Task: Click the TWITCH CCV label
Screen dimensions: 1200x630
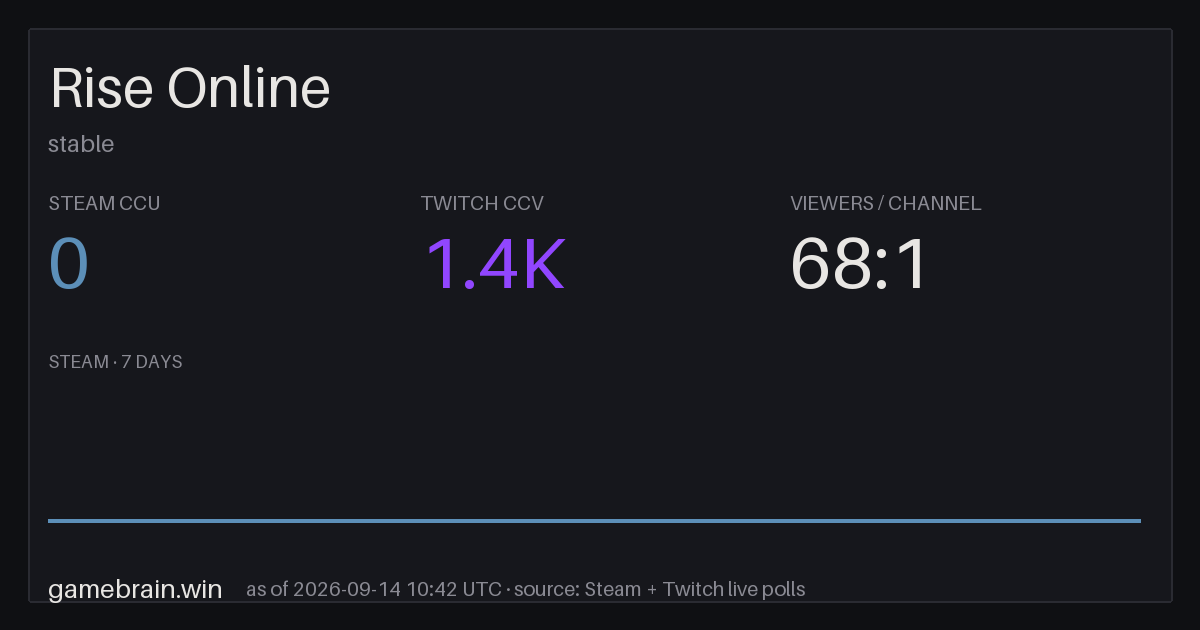Action: [482, 203]
